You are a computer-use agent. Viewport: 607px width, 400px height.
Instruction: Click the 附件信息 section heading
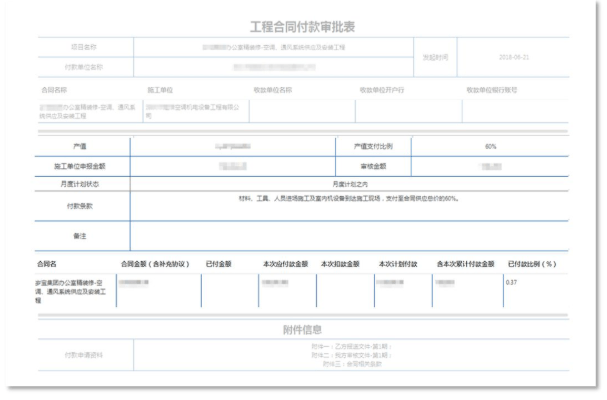point(302,330)
